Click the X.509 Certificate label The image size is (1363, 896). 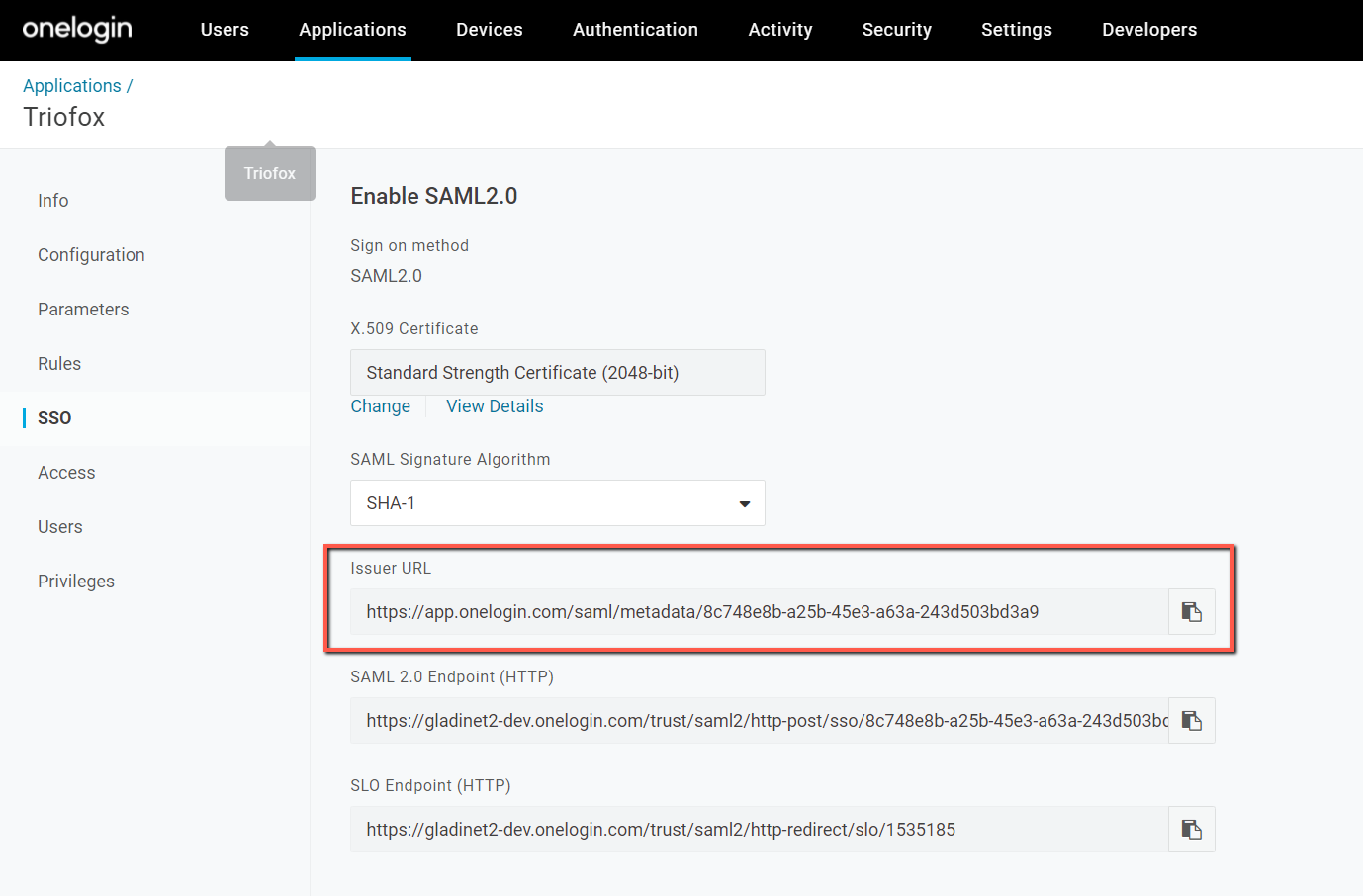[414, 328]
